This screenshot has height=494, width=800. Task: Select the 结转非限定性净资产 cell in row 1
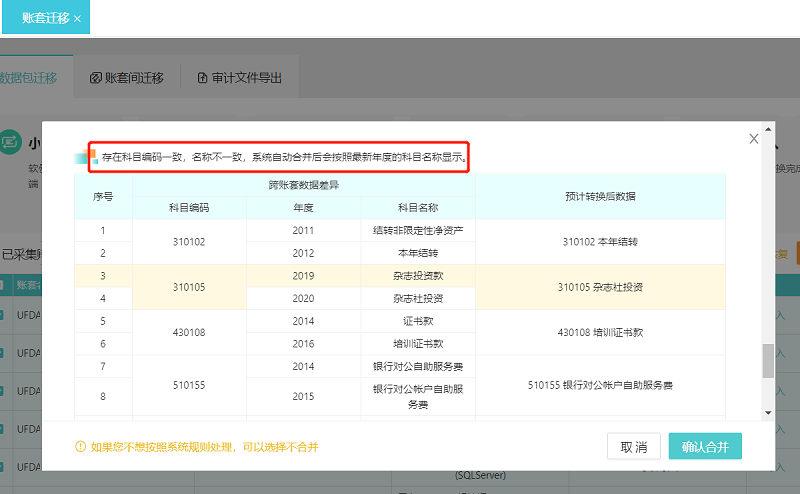pos(418,230)
